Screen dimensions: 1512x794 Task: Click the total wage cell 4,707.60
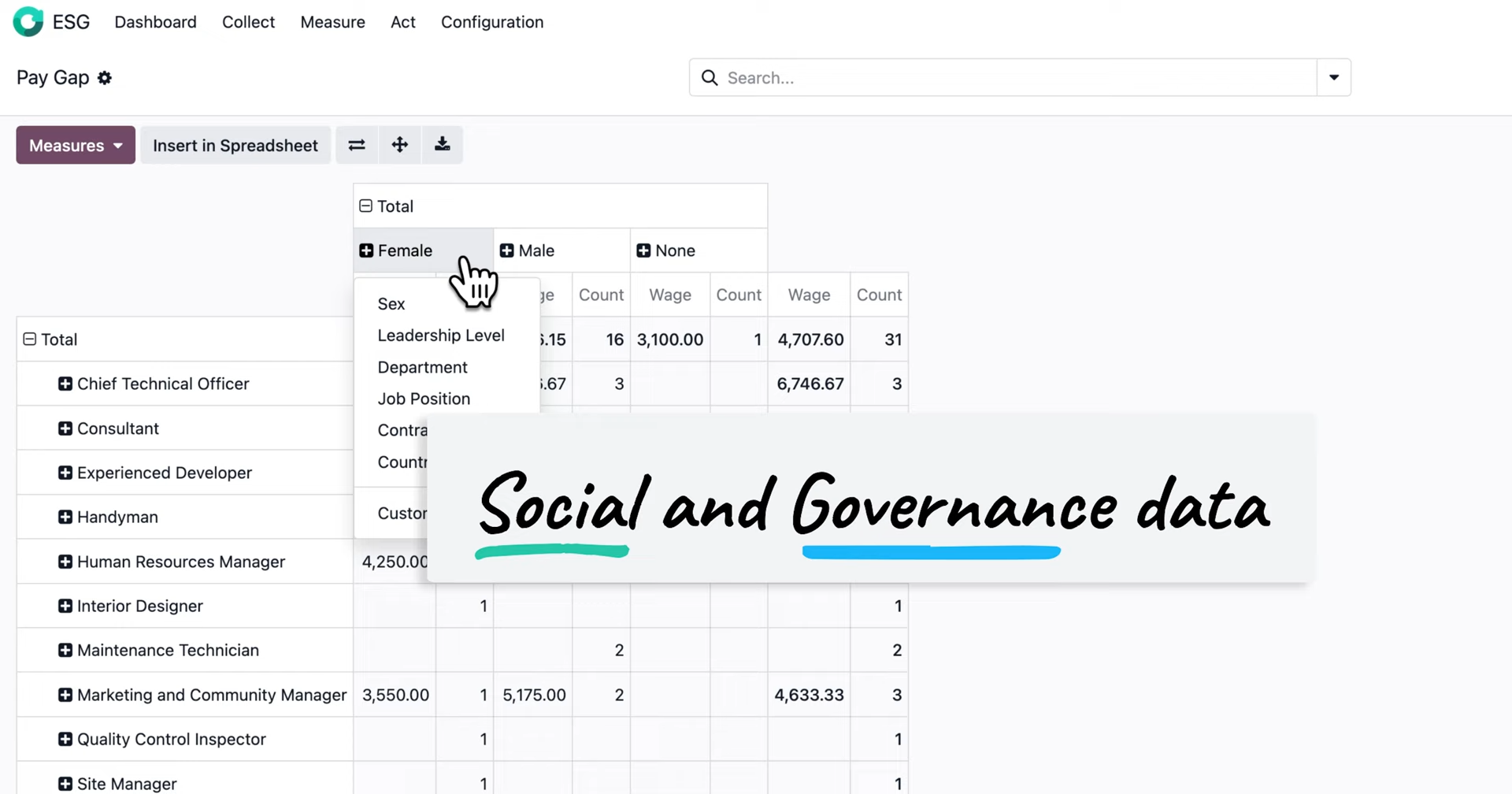(x=809, y=339)
